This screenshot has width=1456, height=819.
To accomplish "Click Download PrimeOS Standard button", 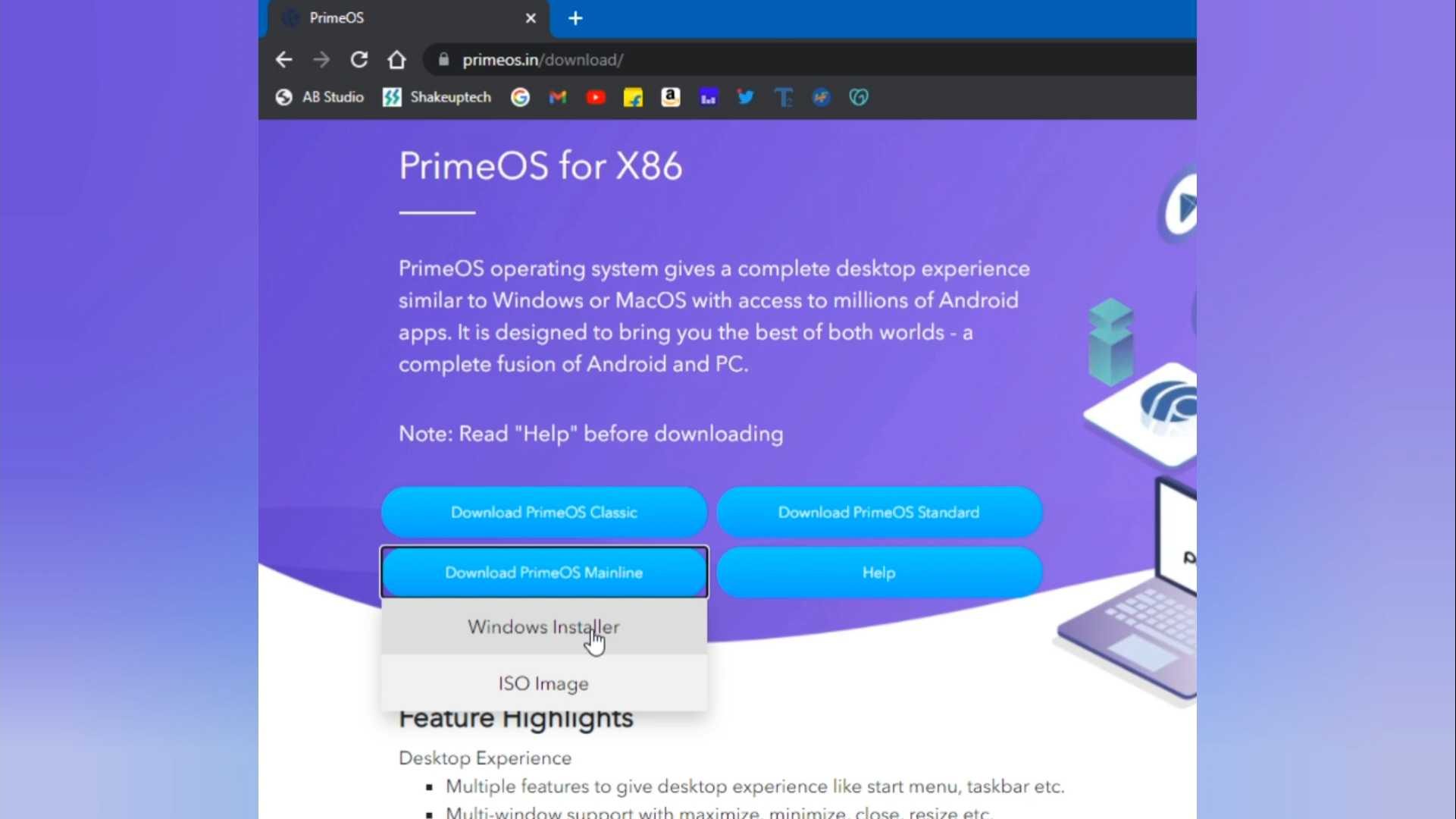I will coord(878,512).
